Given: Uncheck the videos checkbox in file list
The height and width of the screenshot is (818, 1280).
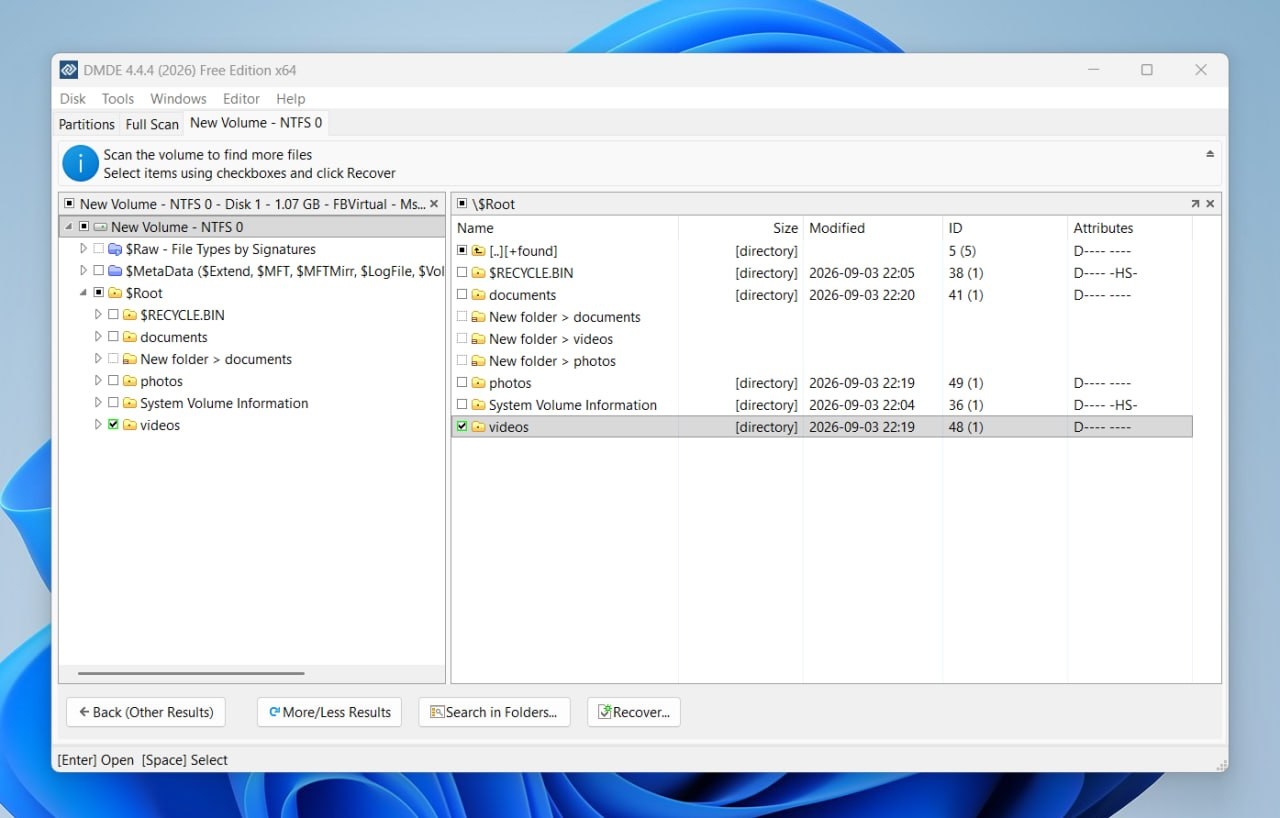Looking at the screenshot, I should (462, 427).
